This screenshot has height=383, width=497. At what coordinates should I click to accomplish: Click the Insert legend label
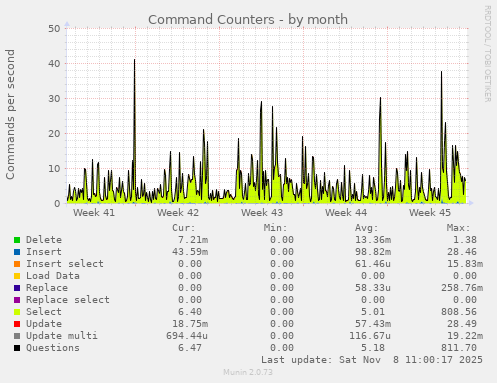tap(44, 252)
